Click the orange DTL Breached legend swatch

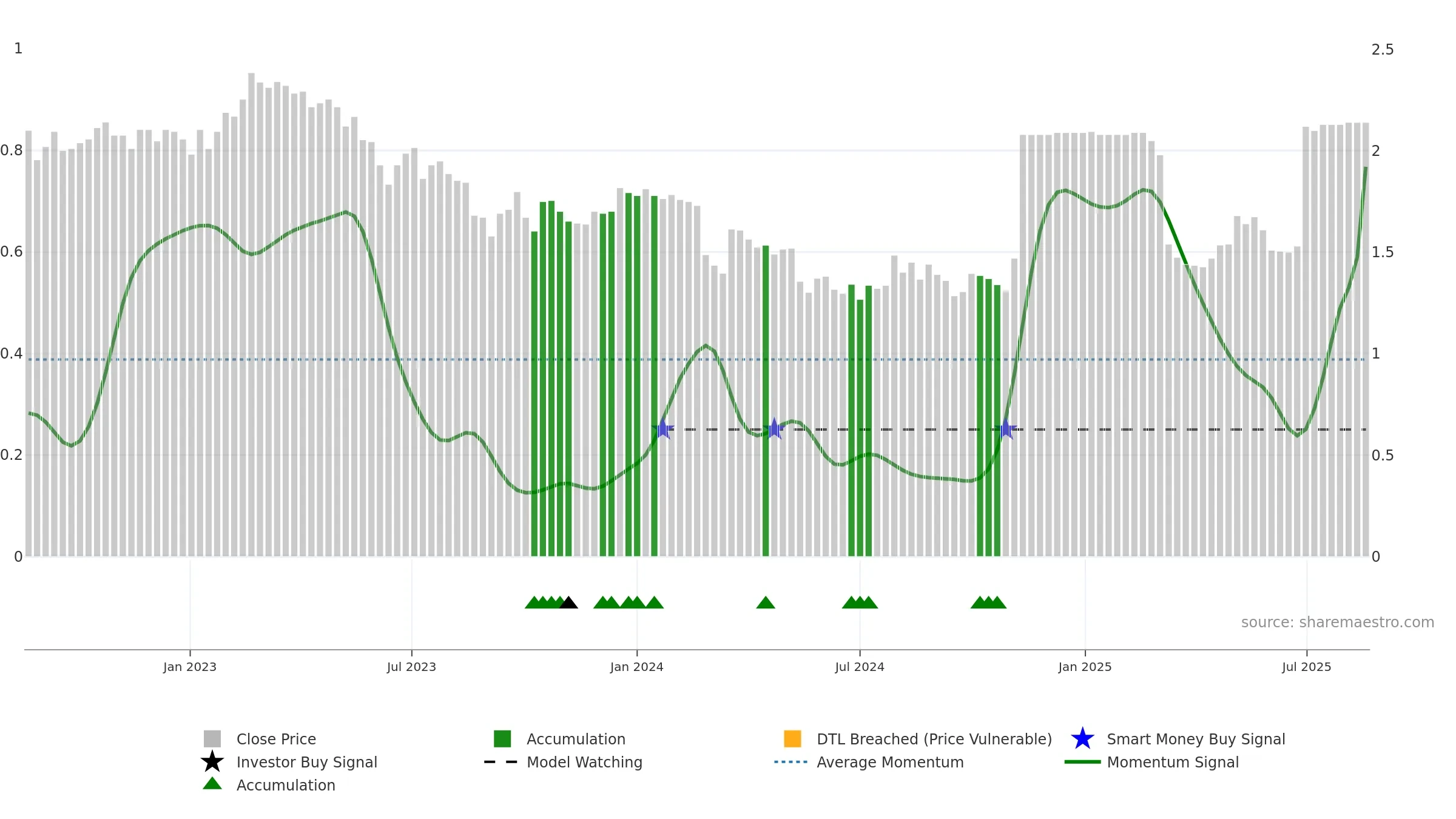click(x=792, y=738)
